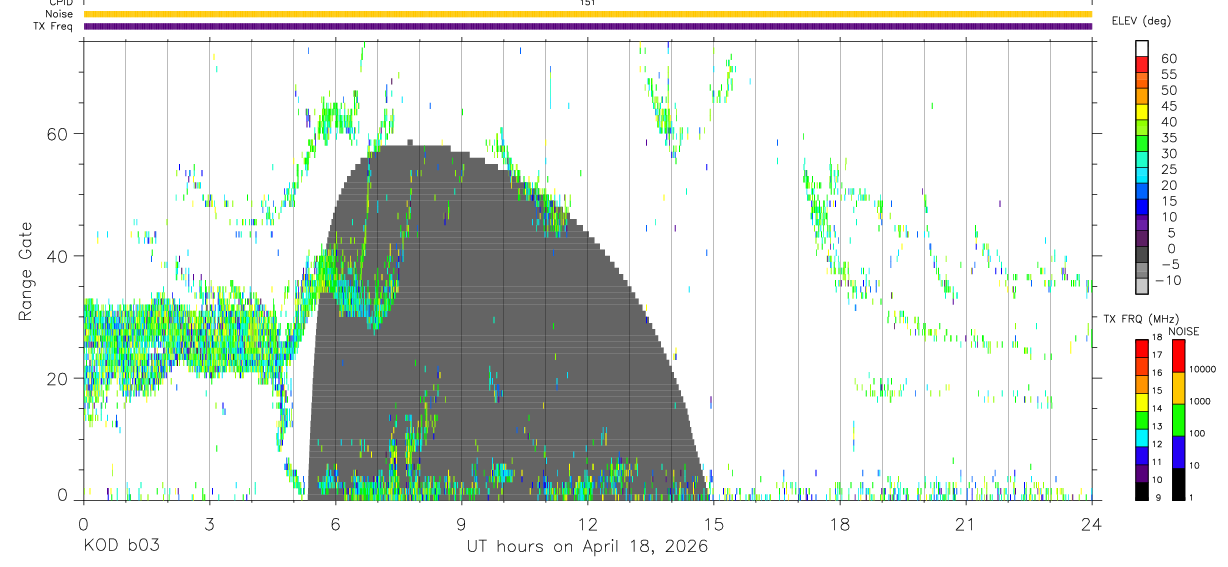
Task: Click the 15 tick on the UT hours axis
Action: pos(713,524)
